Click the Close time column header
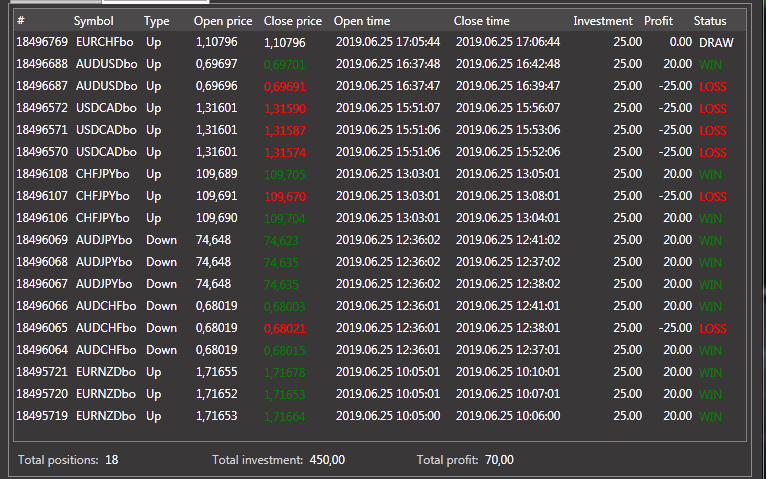 coord(482,21)
